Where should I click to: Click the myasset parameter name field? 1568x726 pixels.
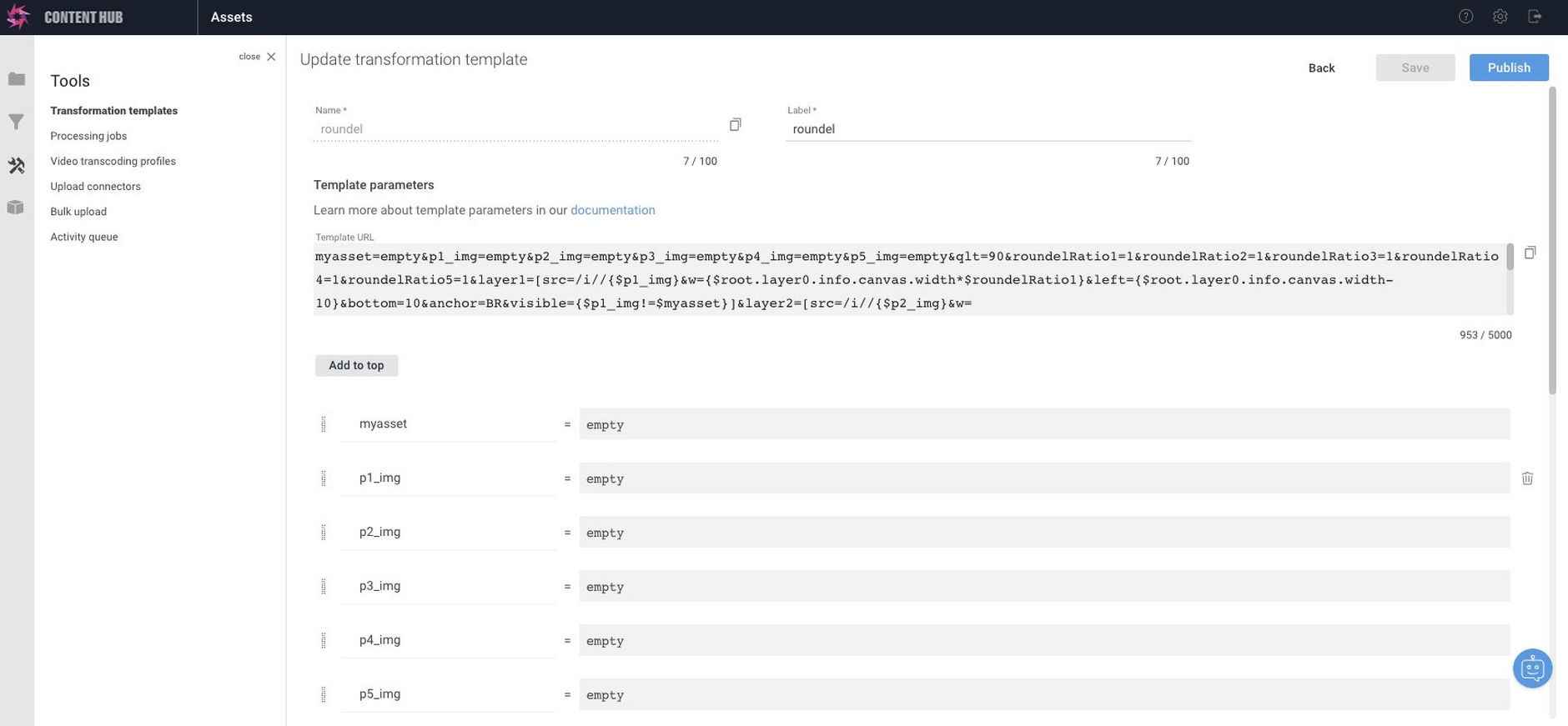[448, 424]
